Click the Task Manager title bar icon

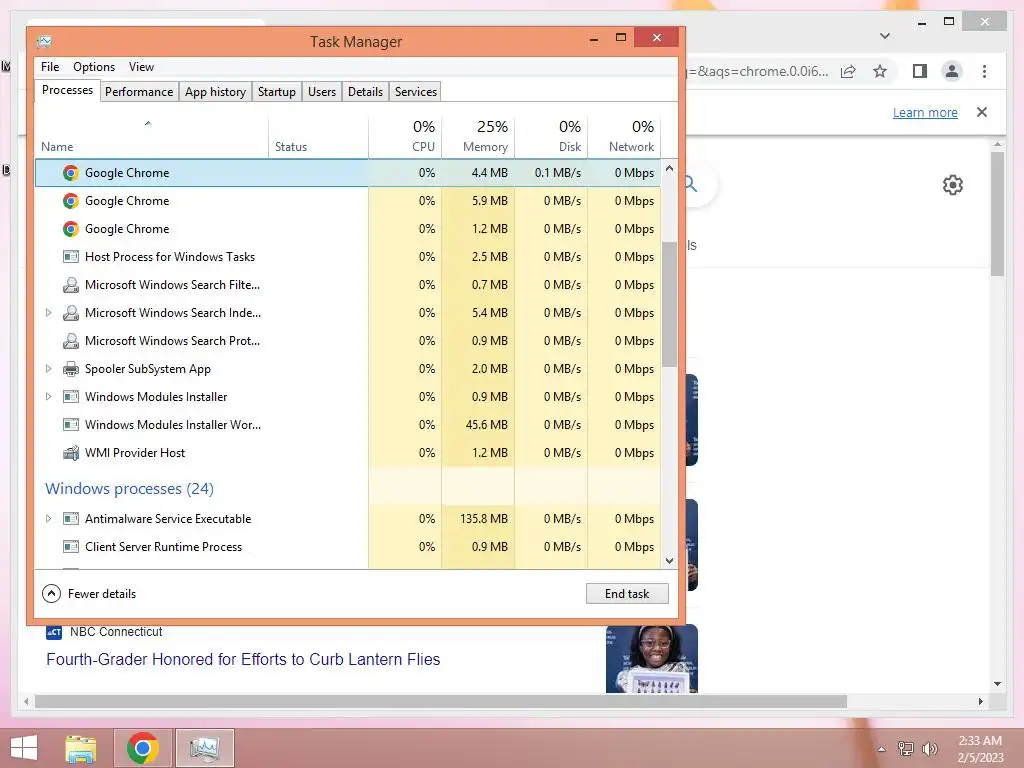pyautogui.click(x=44, y=42)
